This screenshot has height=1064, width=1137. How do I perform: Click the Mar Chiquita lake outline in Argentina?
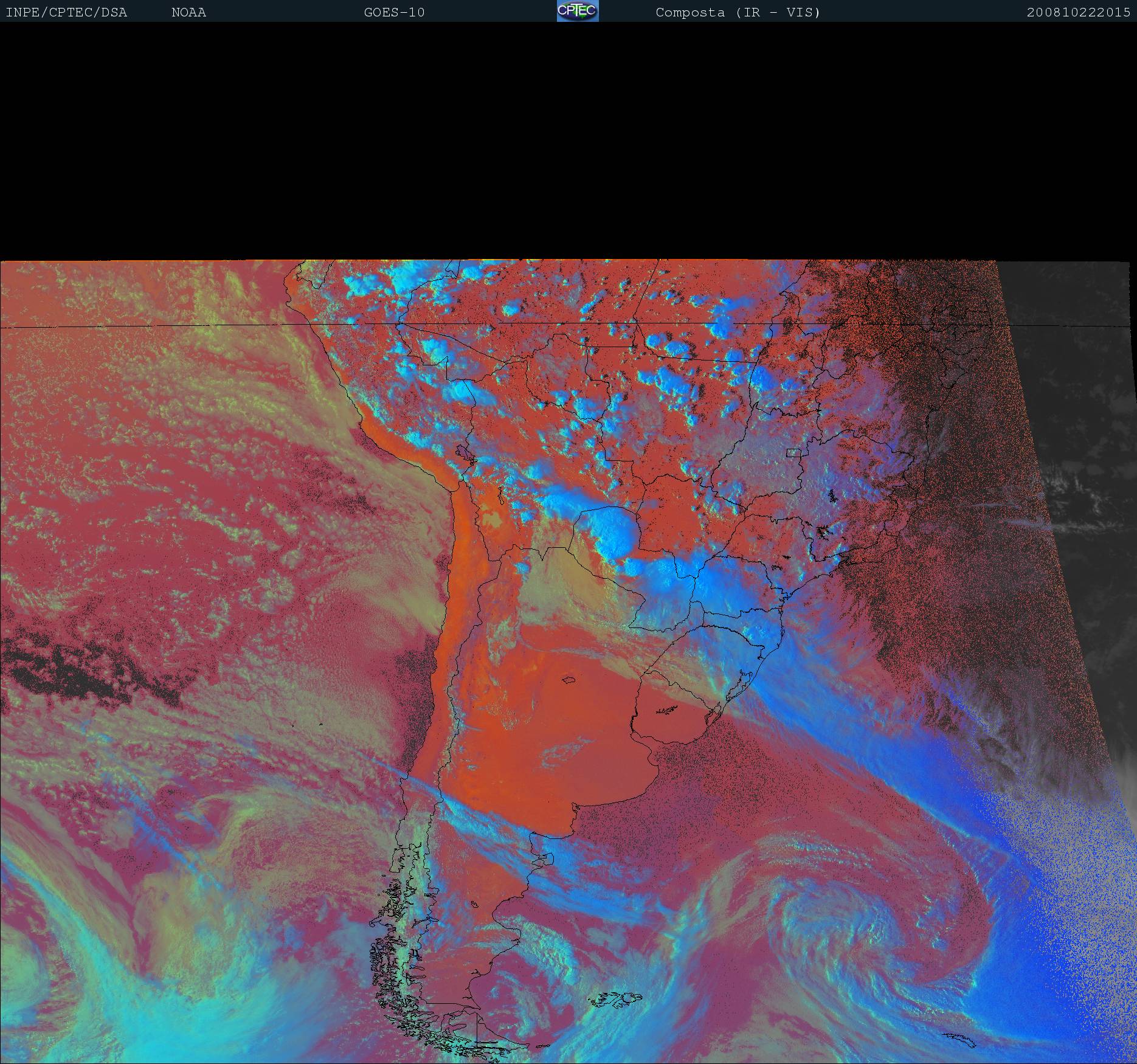tap(569, 680)
